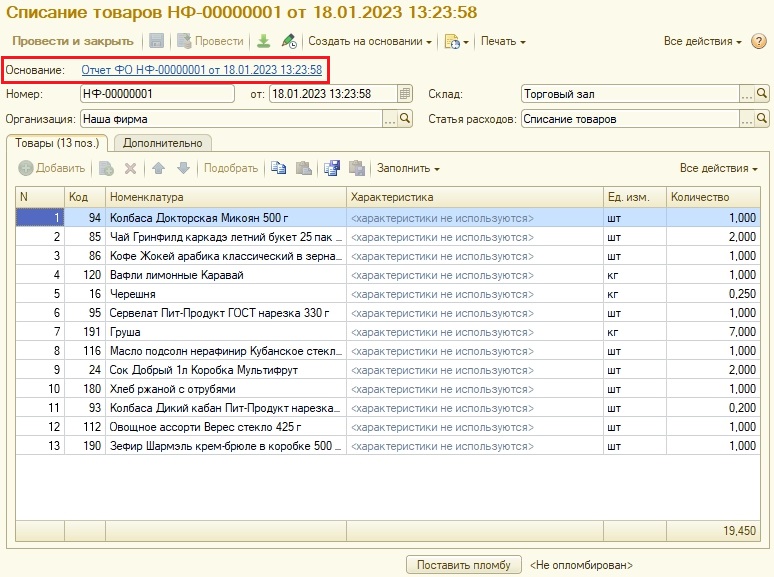Click the Организация field Наша фирма
Viewport: 774px width, 577px height.
[x=231, y=119]
